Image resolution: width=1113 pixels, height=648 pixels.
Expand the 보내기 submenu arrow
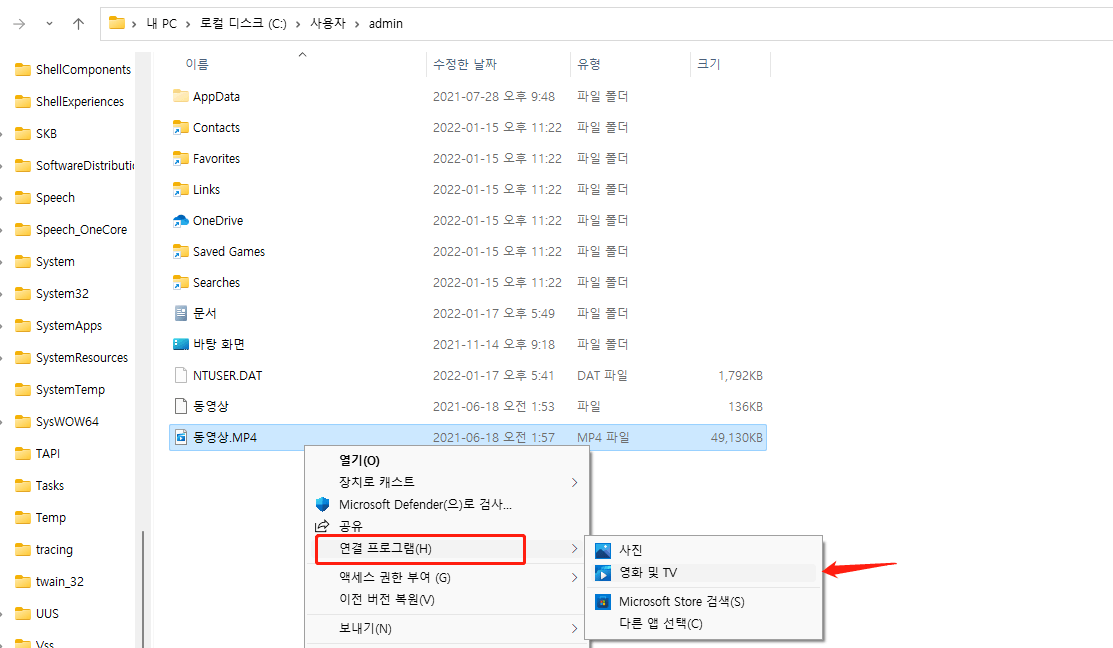point(575,628)
